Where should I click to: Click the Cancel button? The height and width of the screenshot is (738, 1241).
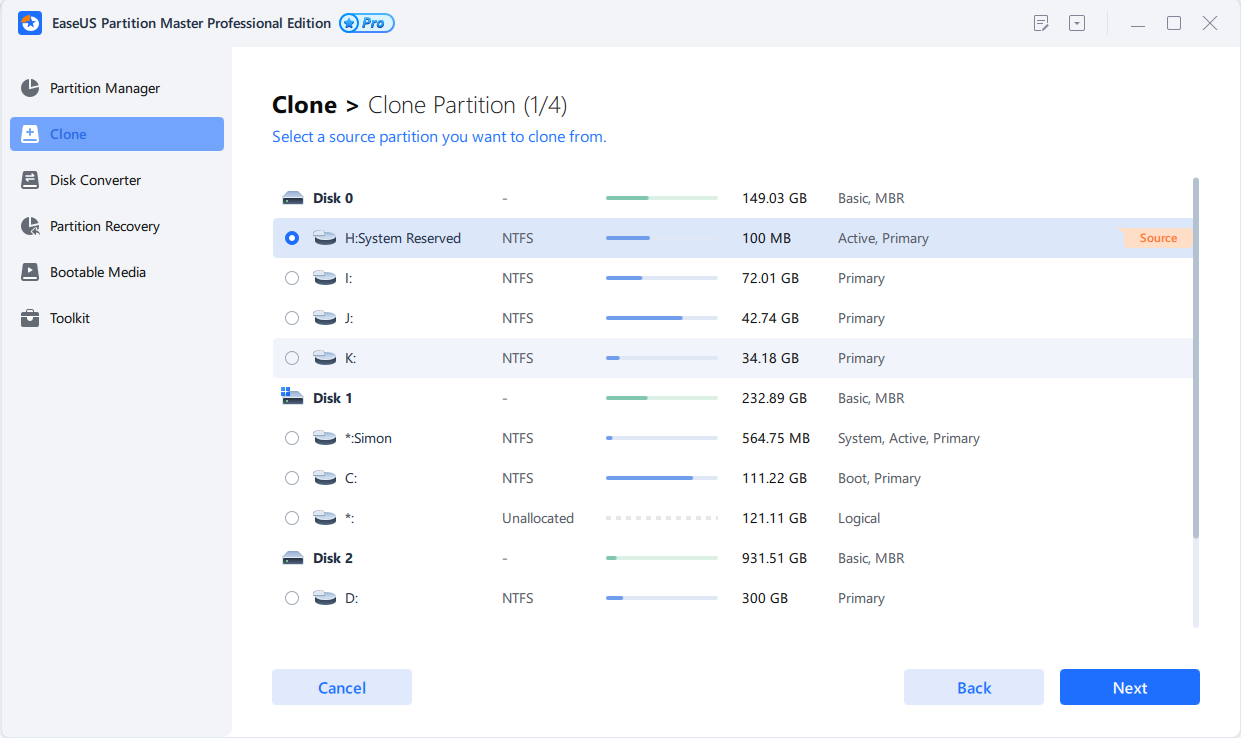(342, 687)
